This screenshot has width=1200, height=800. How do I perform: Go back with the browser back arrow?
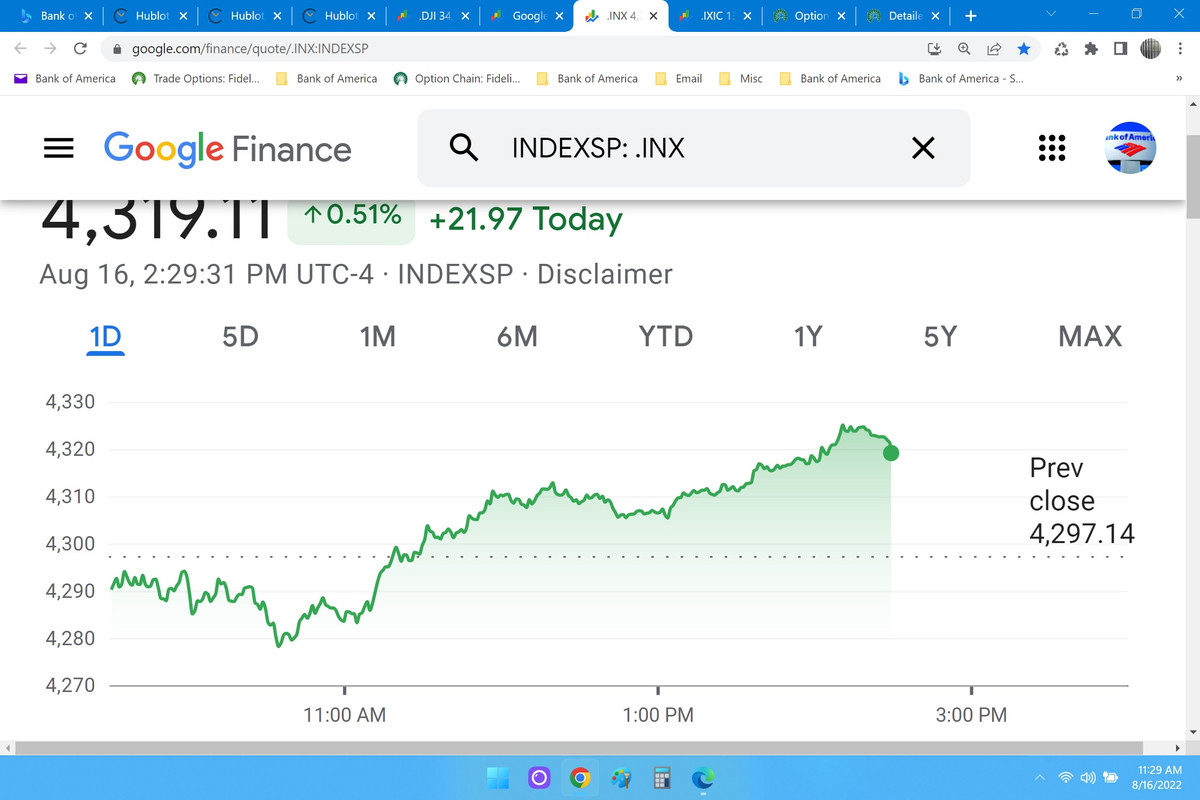pyautogui.click(x=21, y=48)
